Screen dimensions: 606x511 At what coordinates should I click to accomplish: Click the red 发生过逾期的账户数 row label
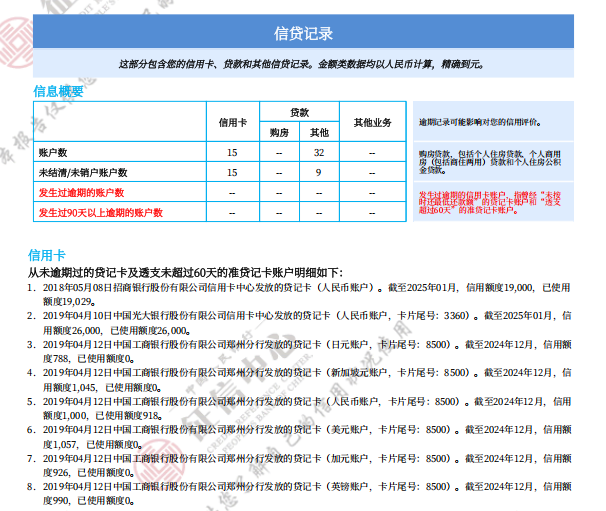pos(81,192)
